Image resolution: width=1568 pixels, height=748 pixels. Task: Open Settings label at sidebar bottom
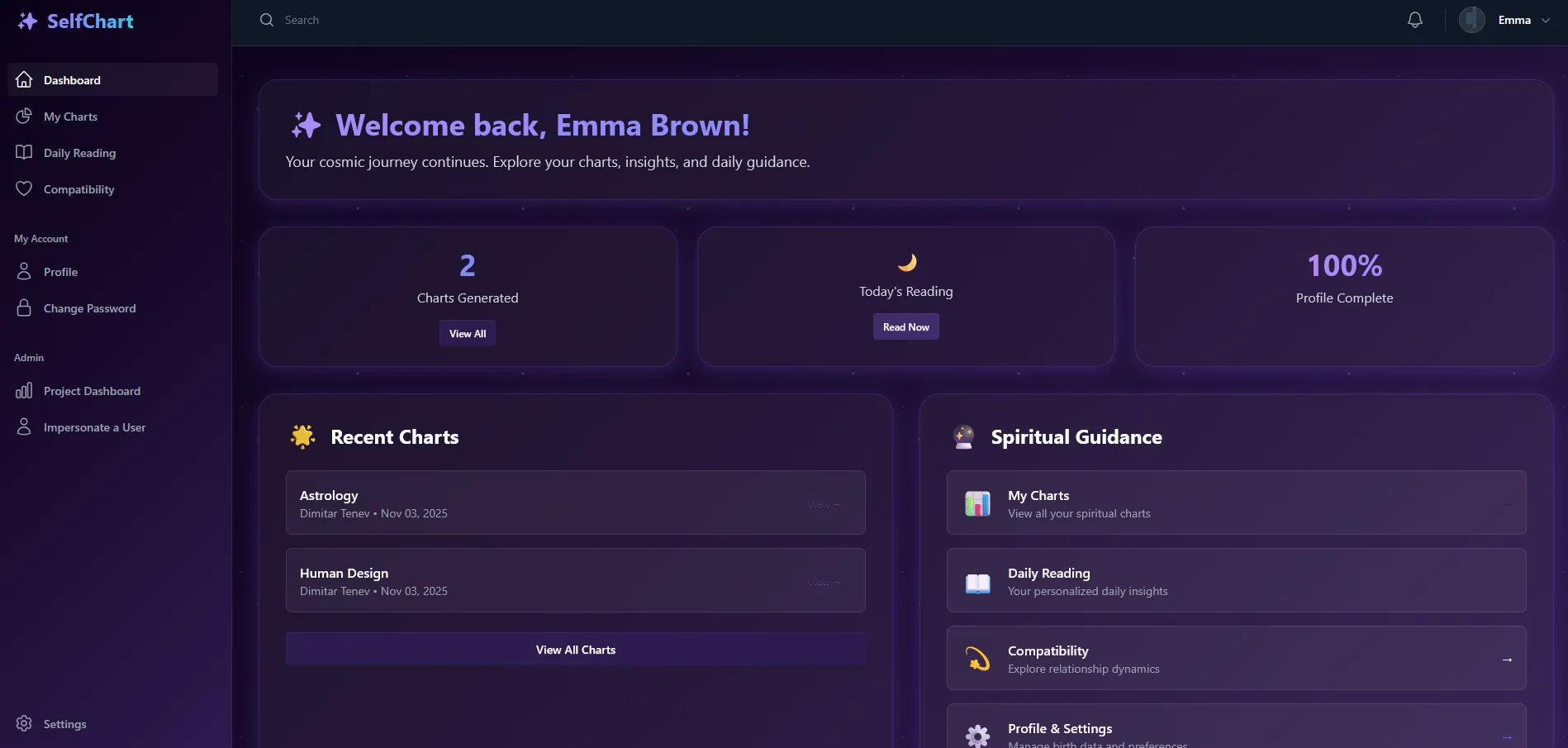[x=65, y=724]
